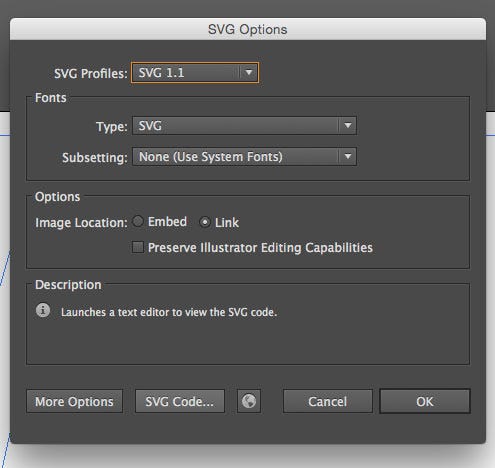Select the Embed image location option
The width and height of the screenshot is (495, 468).
138,221
